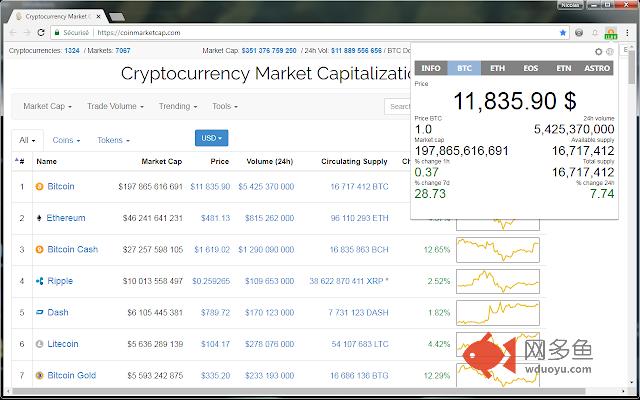The height and width of the screenshot is (400, 640).
Task: Click the Markets count 7067 link
Action: click(123, 51)
